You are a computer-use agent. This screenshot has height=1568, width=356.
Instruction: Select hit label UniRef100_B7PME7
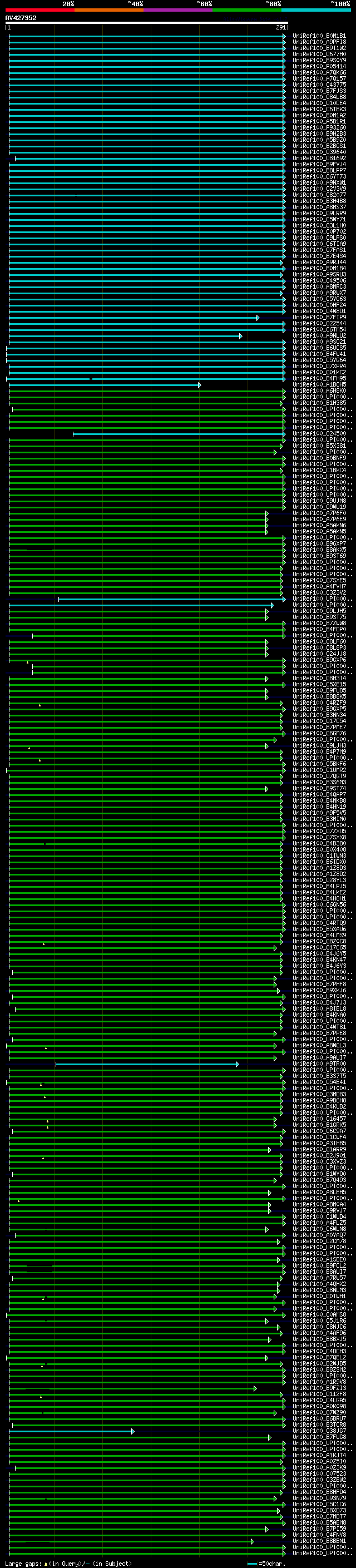319,728
